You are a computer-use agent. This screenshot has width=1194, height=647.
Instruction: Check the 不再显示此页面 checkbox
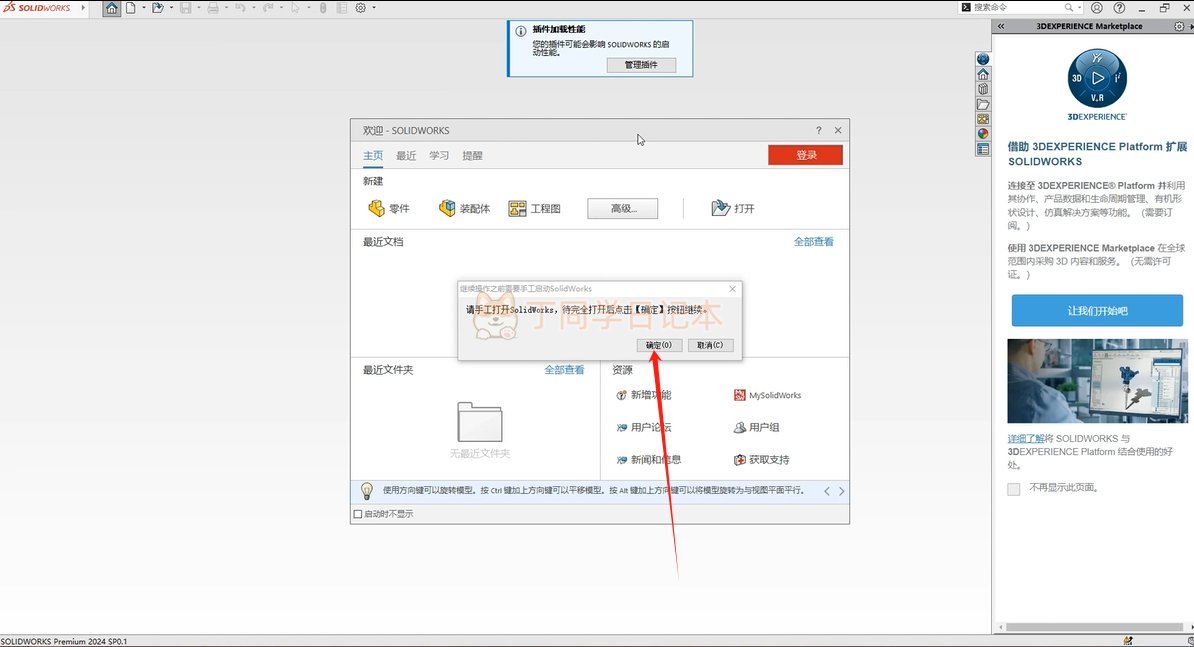pos(1014,489)
